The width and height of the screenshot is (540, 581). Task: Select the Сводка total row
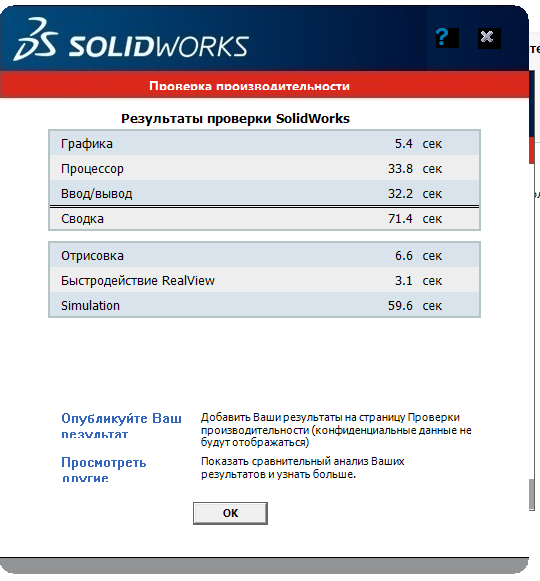(264, 219)
